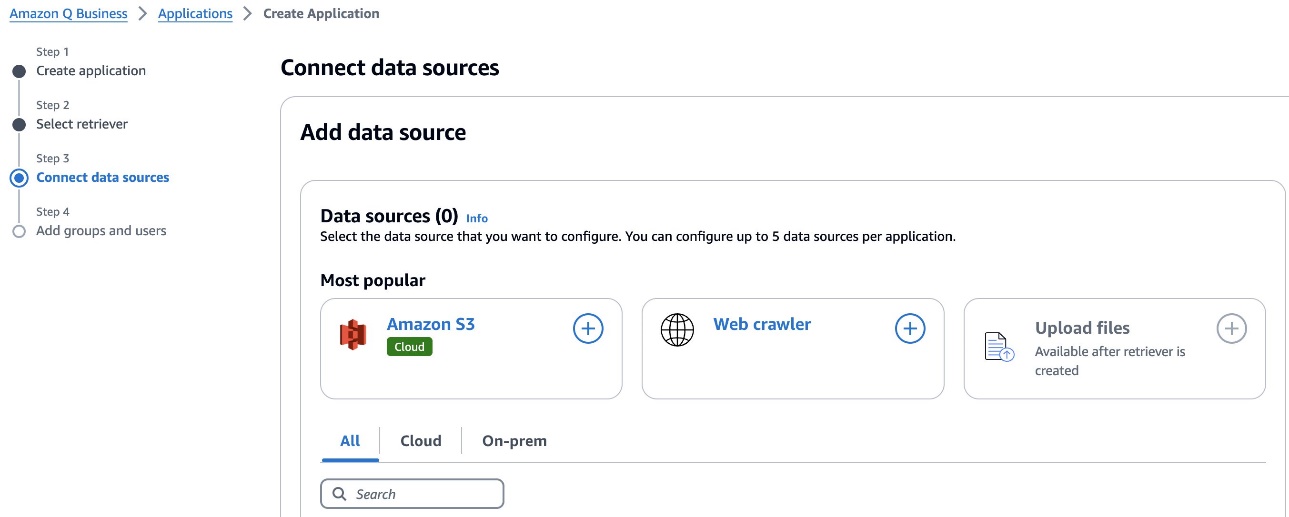Click the Upload files document icon
1289x517 pixels.
tap(1000, 346)
